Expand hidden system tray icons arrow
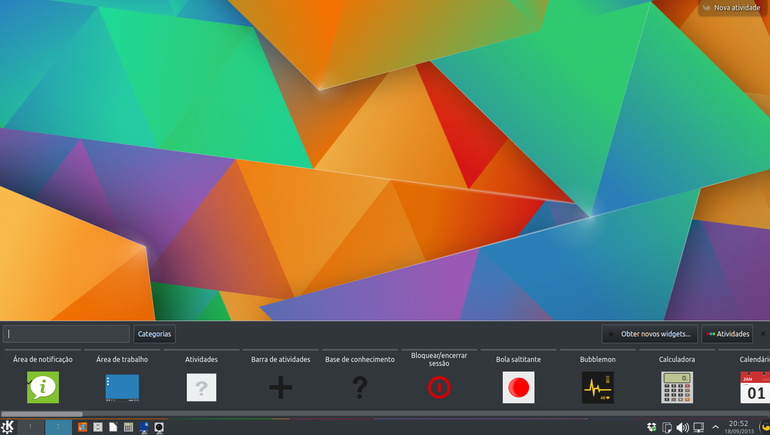The width and height of the screenshot is (770, 435). 715,427
